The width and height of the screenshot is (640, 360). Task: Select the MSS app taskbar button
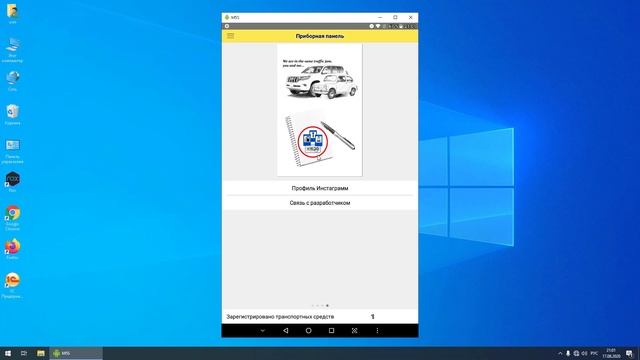(x=76, y=353)
